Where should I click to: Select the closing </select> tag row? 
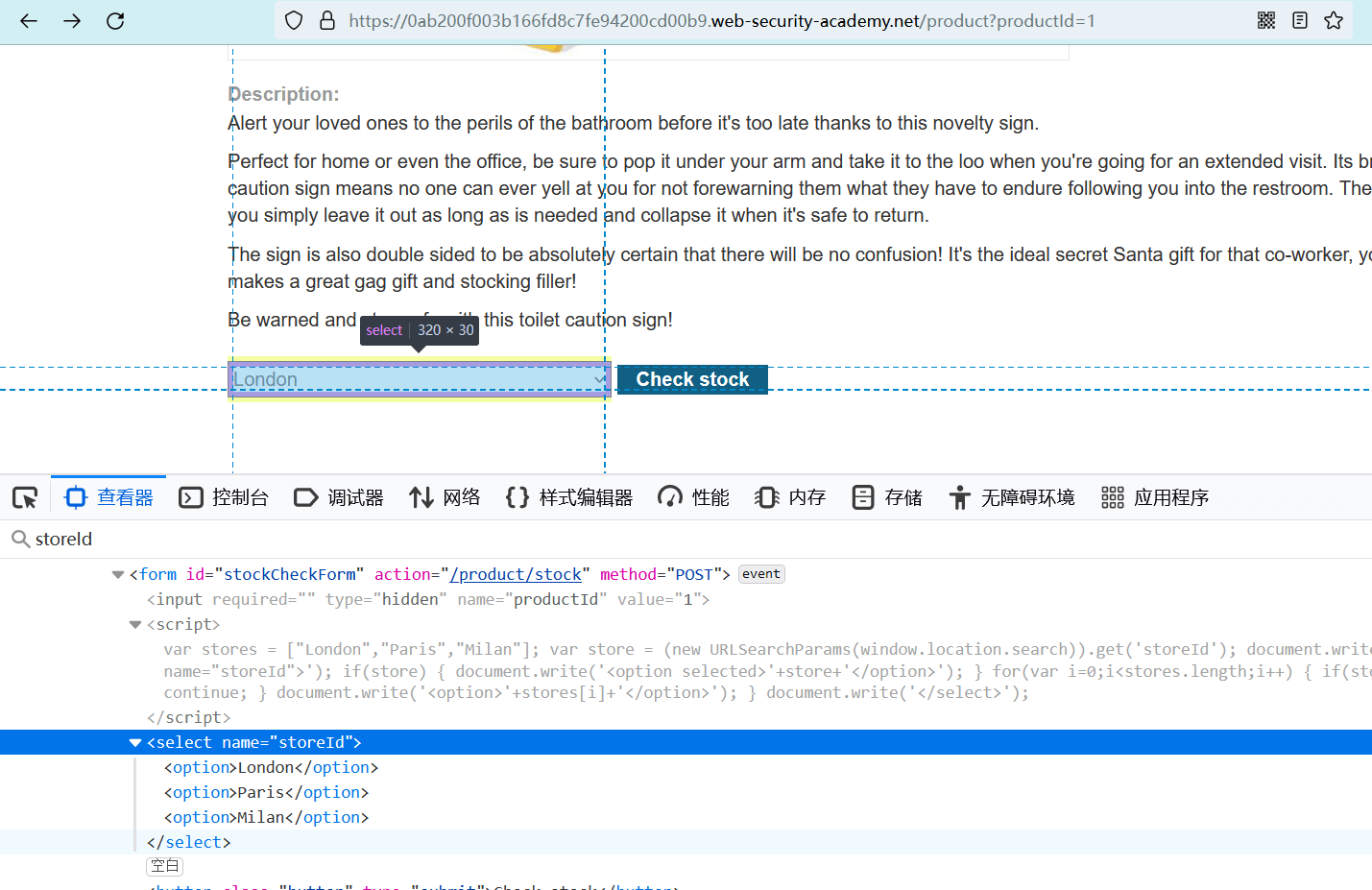(x=188, y=842)
